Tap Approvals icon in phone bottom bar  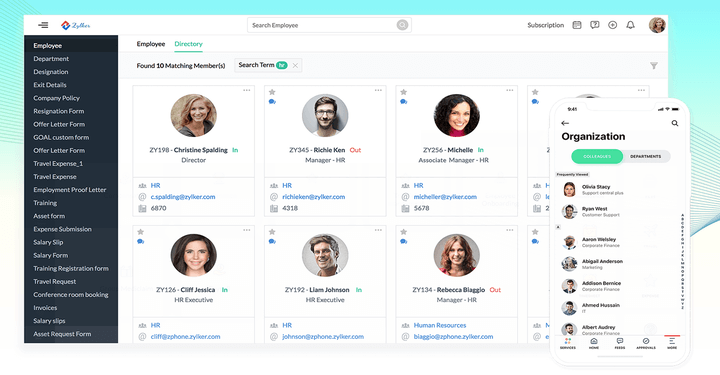(646, 343)
